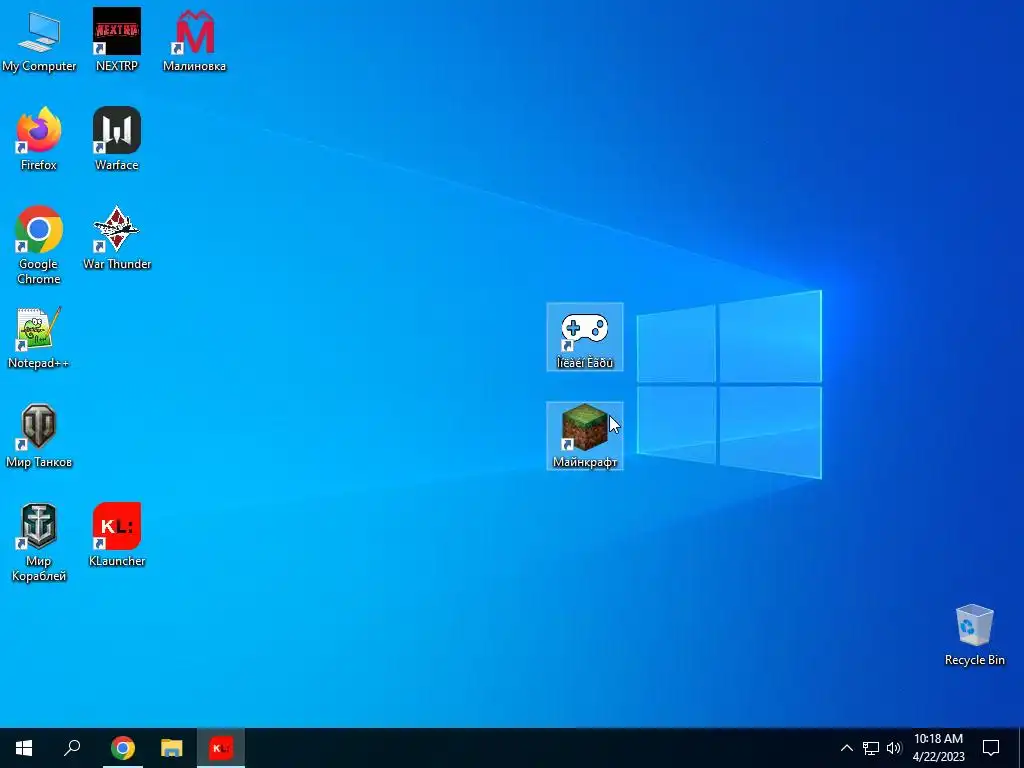Open the taskbar clock and date

(x=938, y=748)
